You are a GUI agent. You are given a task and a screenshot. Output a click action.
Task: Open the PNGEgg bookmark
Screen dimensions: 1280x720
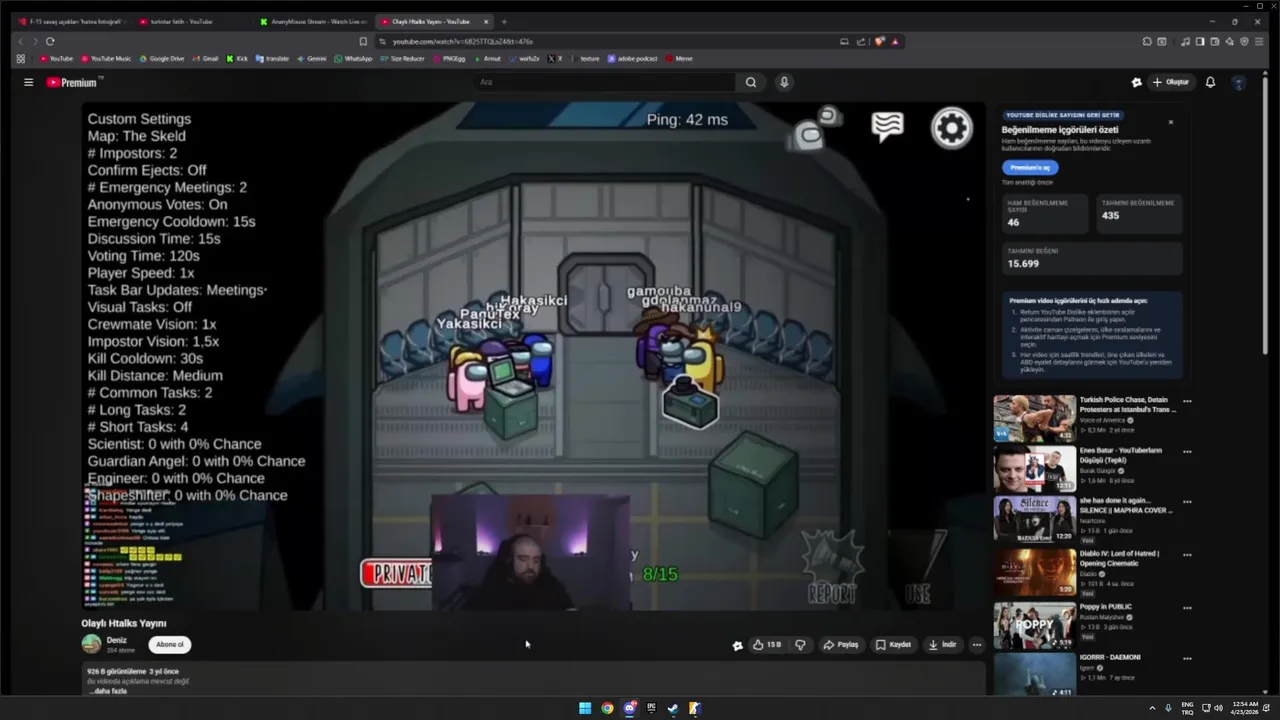[449, 59]
